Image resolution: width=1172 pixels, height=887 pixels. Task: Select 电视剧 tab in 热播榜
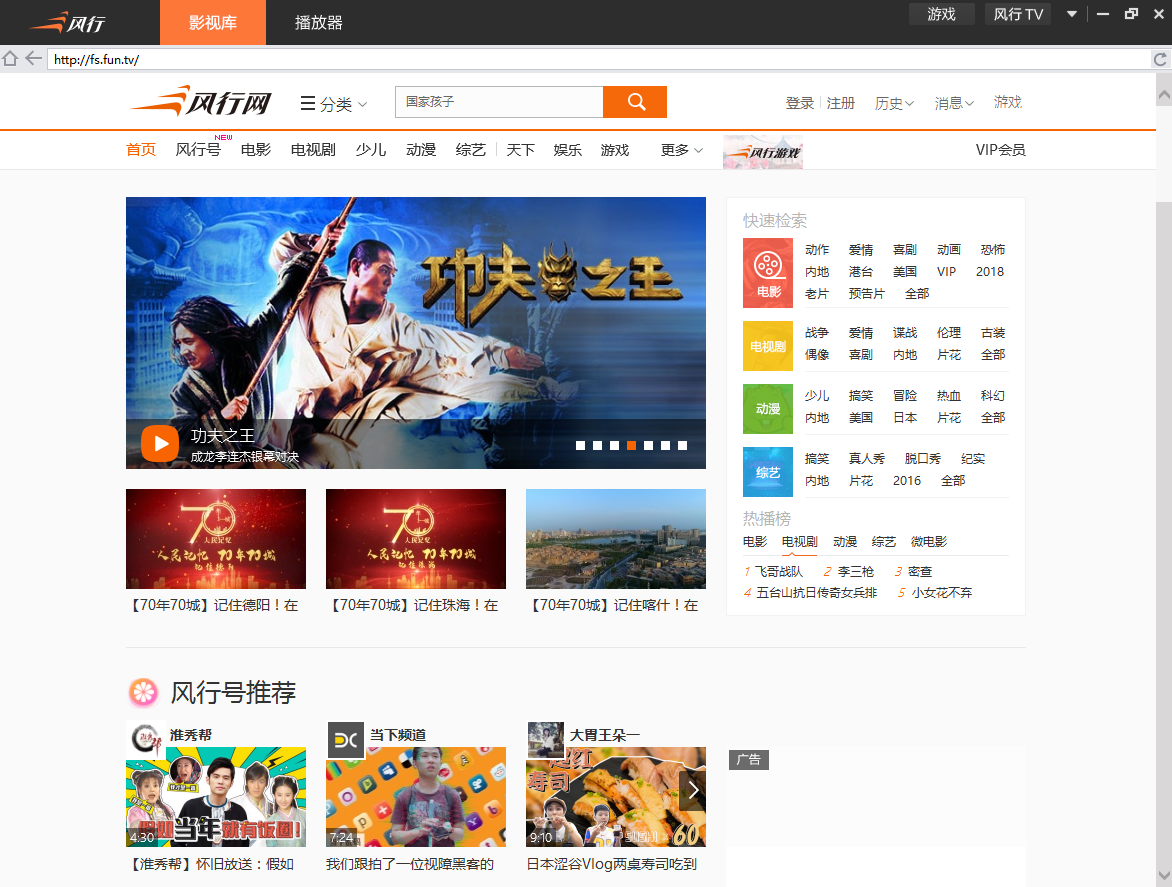click(x=799, y=542)
